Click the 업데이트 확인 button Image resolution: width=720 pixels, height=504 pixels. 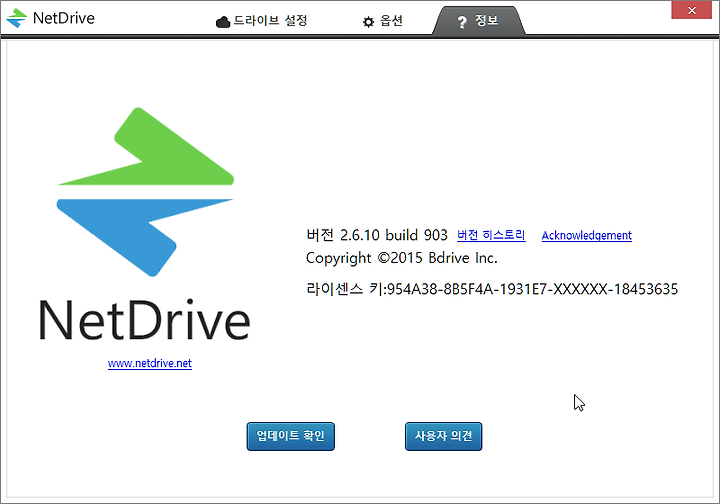291,436
